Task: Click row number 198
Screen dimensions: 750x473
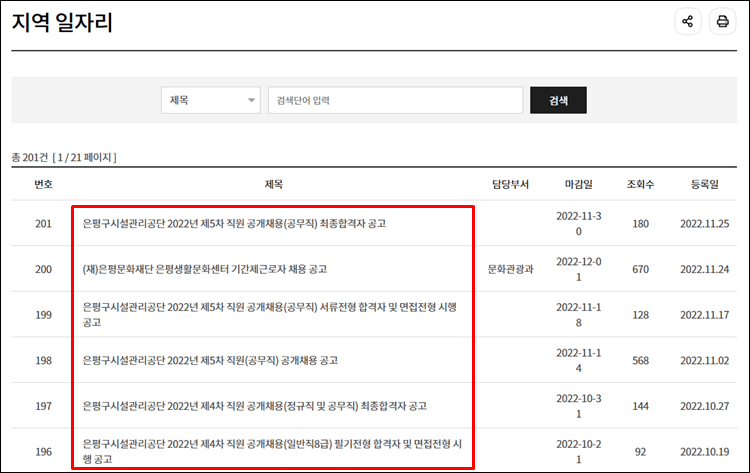Action: (x=43, y=361)
